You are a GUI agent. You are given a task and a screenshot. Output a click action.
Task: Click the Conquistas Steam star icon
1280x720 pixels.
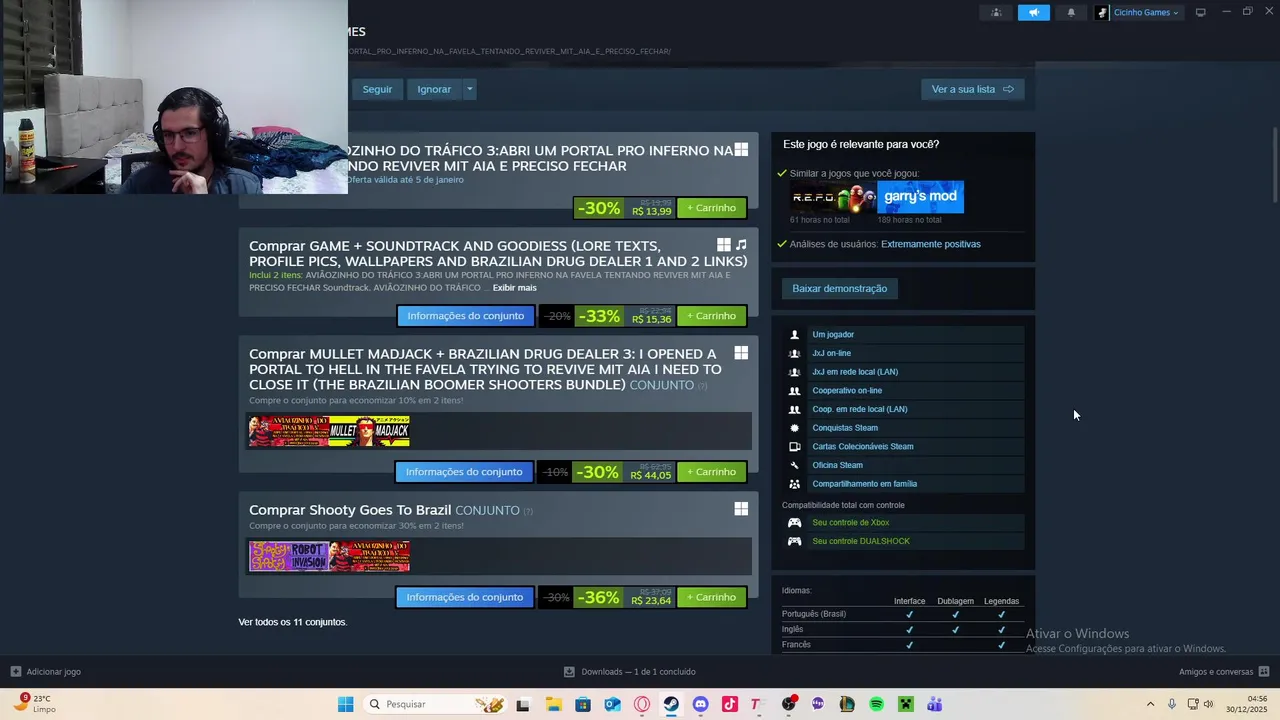tap(795, 428)
